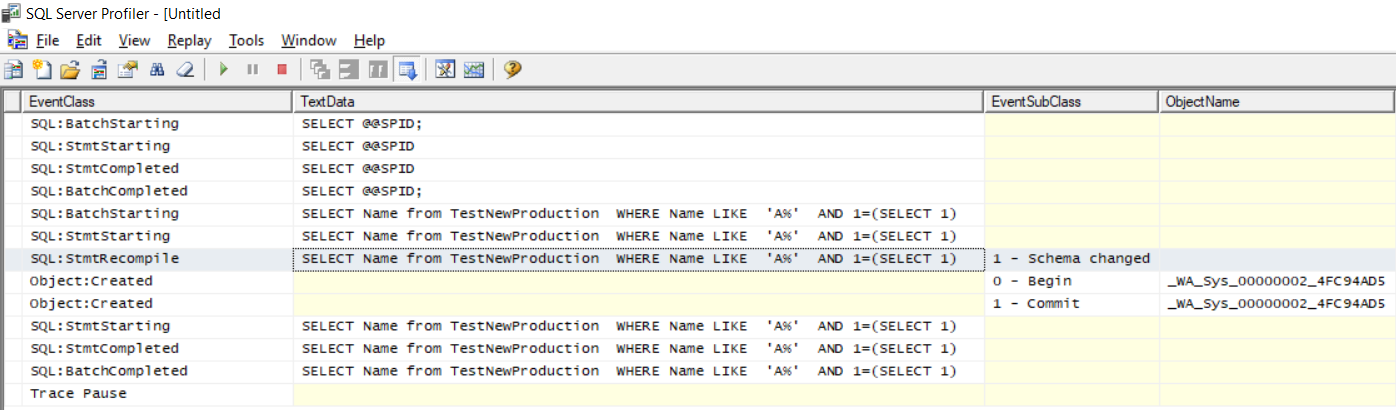The height and width of the screenshot is (410, 1396).
Task: Toggle the Auto Scroll Window button
Action: [407, 70]
